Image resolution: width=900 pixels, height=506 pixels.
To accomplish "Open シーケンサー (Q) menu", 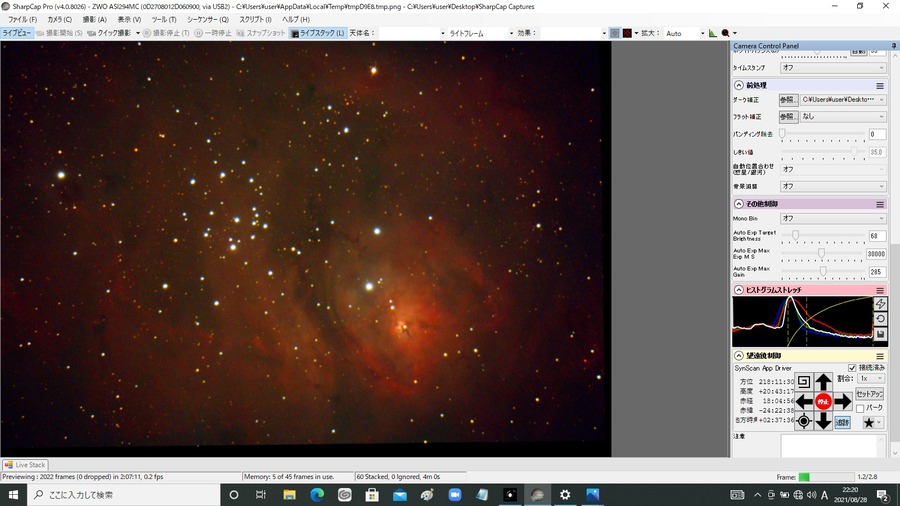I will point(208,20).
